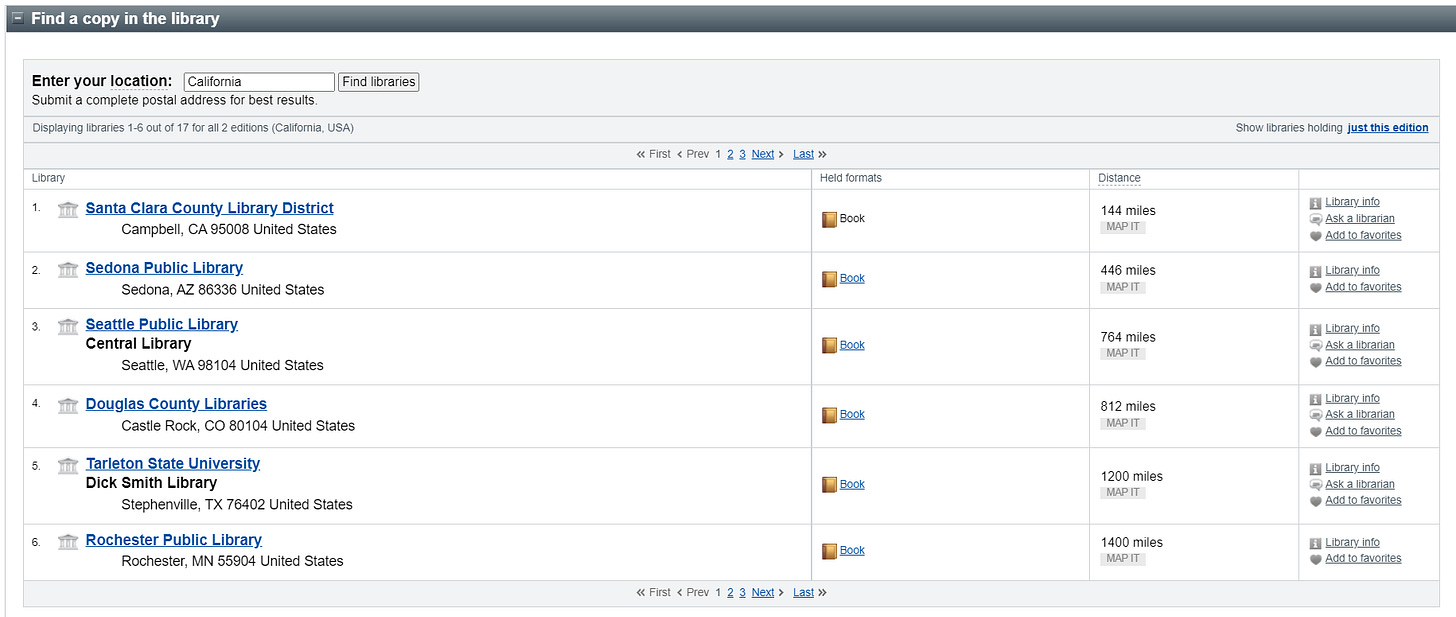Image resolution: width=1456 pixels, height=617 pixels.
Task: Open Tarleton State University link
Action: click(x=173, y=463)
